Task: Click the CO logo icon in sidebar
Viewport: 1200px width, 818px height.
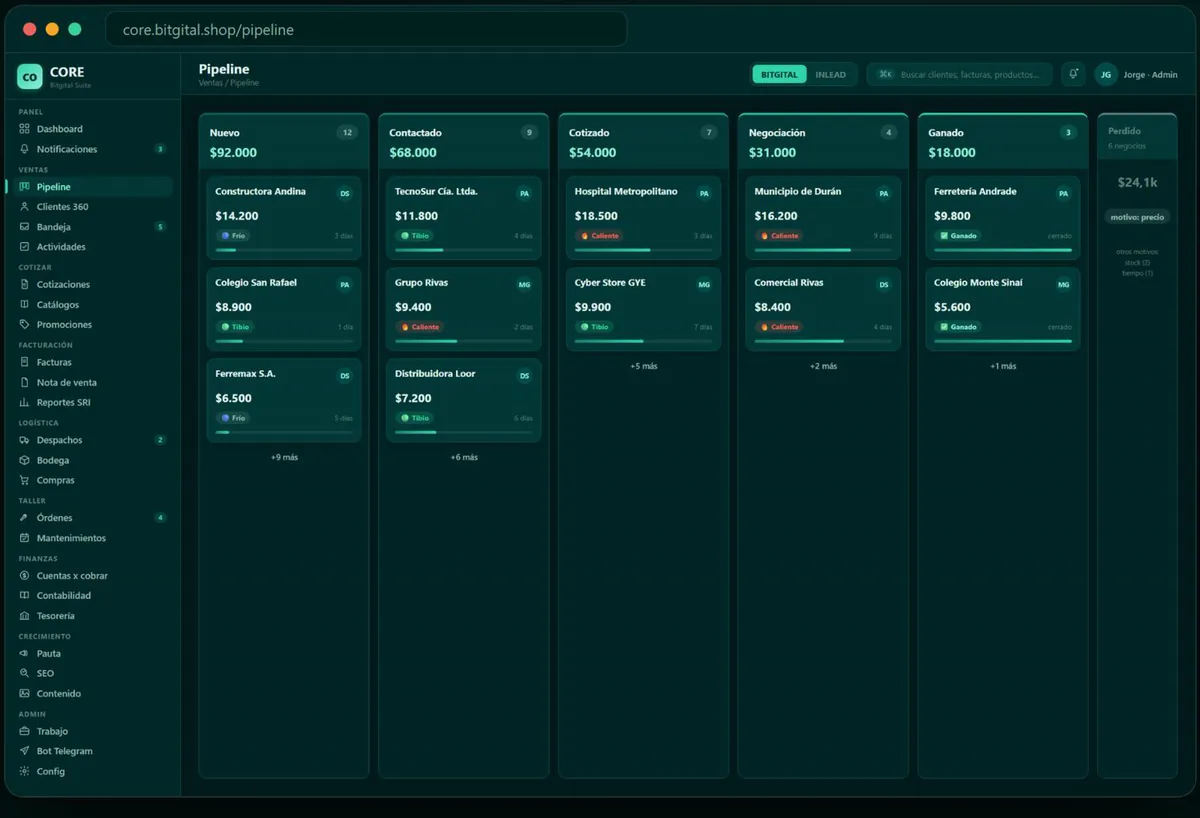Action: point(30,76)
